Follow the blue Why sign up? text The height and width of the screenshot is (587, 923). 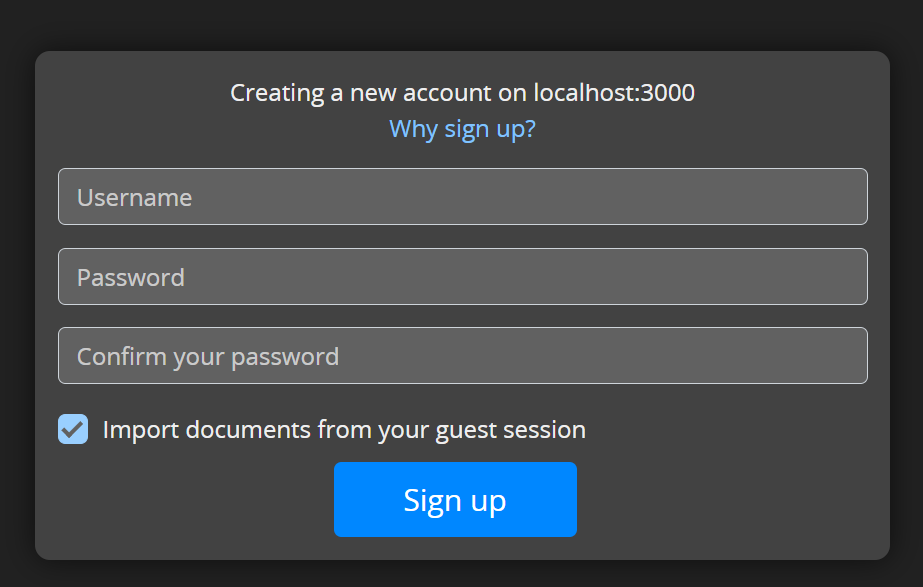461,128
